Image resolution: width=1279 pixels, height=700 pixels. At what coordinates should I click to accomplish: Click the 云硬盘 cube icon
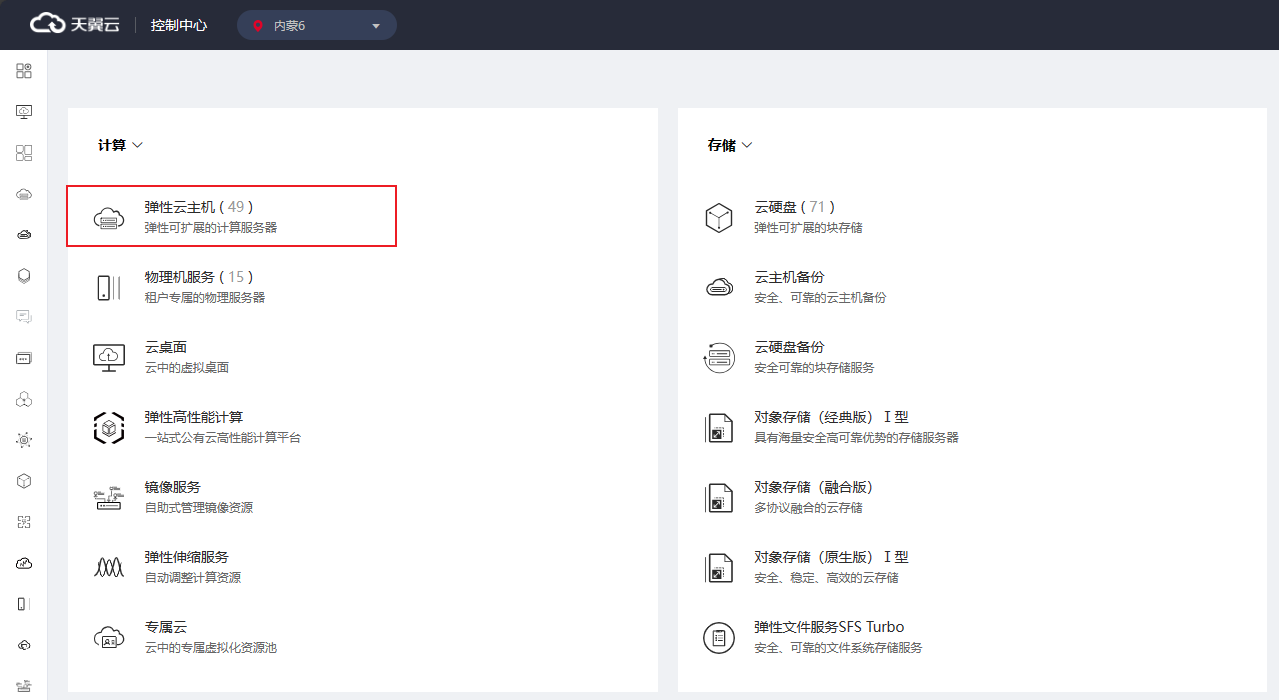pyautogui.click(x=719, y=217)
